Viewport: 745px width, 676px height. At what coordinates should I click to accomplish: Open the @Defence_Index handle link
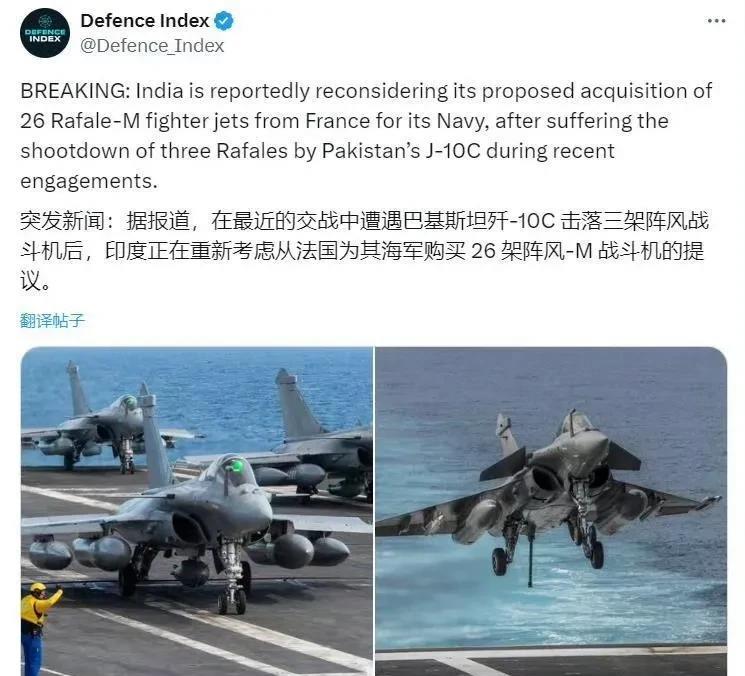pyautogui.click(x=152, y=46)
